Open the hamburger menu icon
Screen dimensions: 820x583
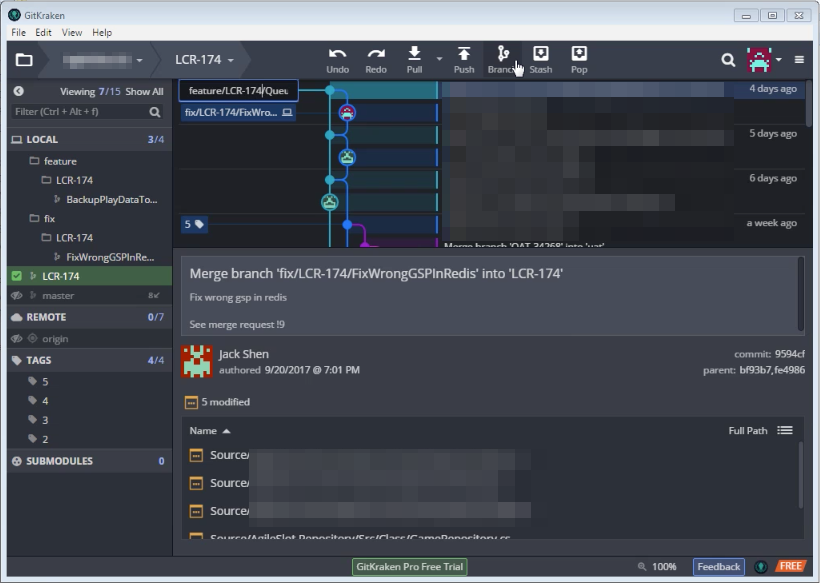pos(799,60)
